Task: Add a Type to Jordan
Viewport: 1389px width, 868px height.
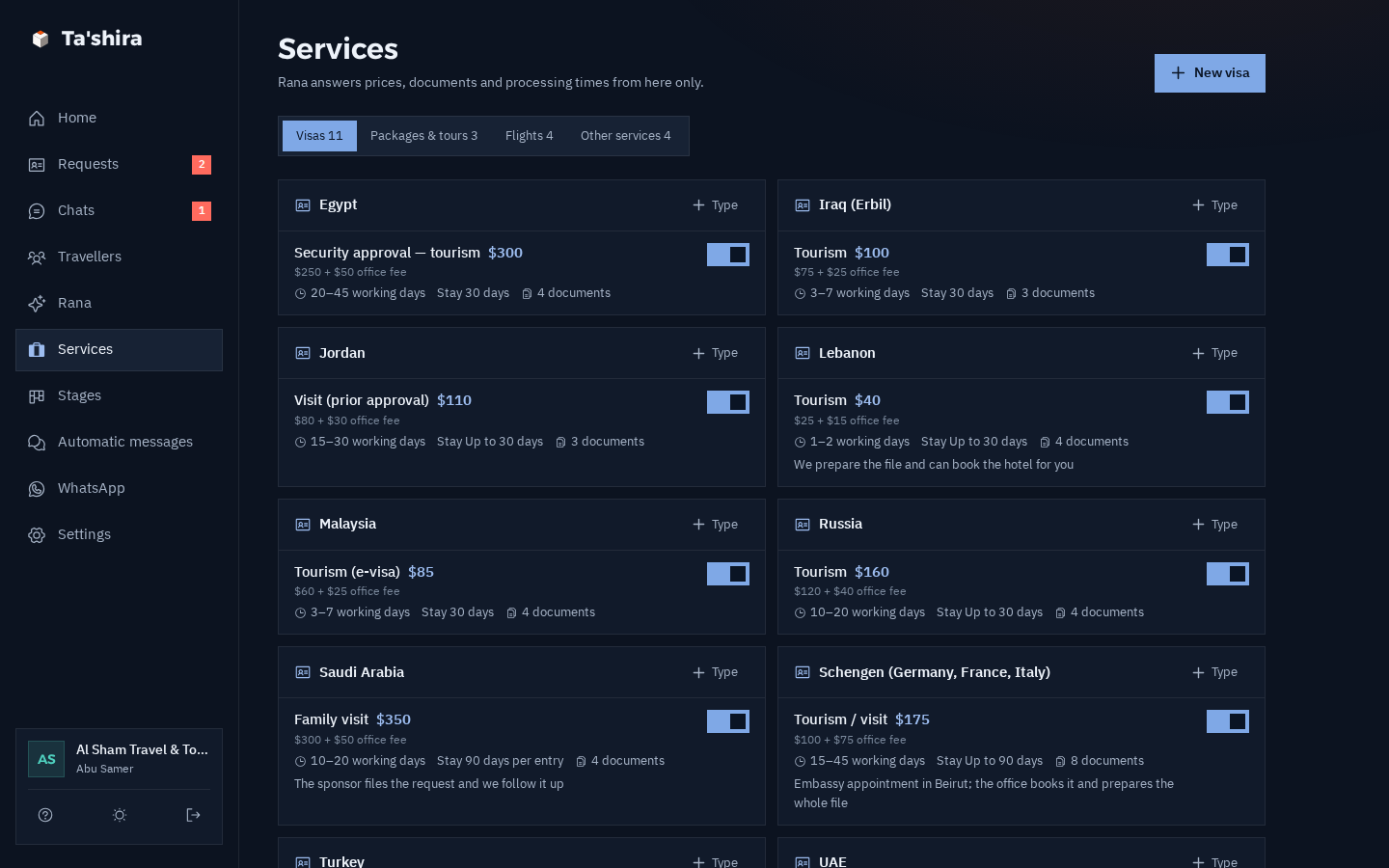Action: point(716,353)
